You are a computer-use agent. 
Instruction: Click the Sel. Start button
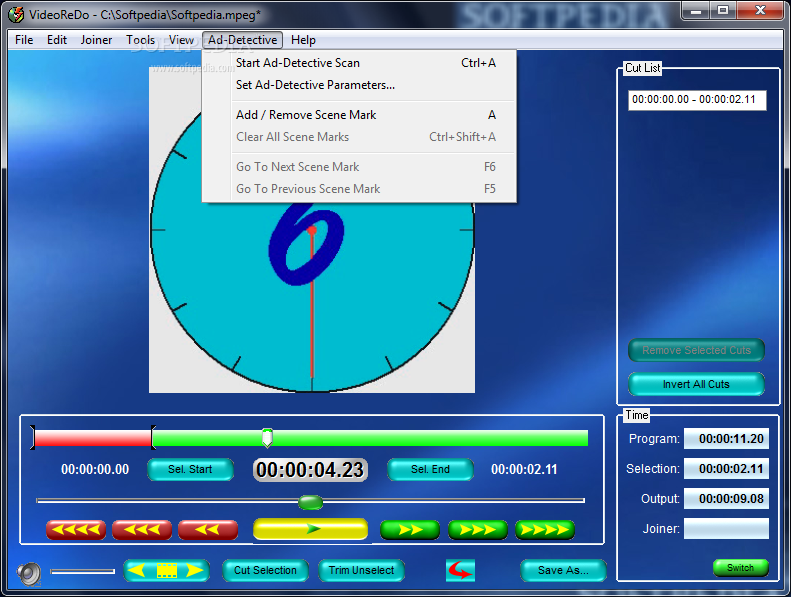click(190, 469)
